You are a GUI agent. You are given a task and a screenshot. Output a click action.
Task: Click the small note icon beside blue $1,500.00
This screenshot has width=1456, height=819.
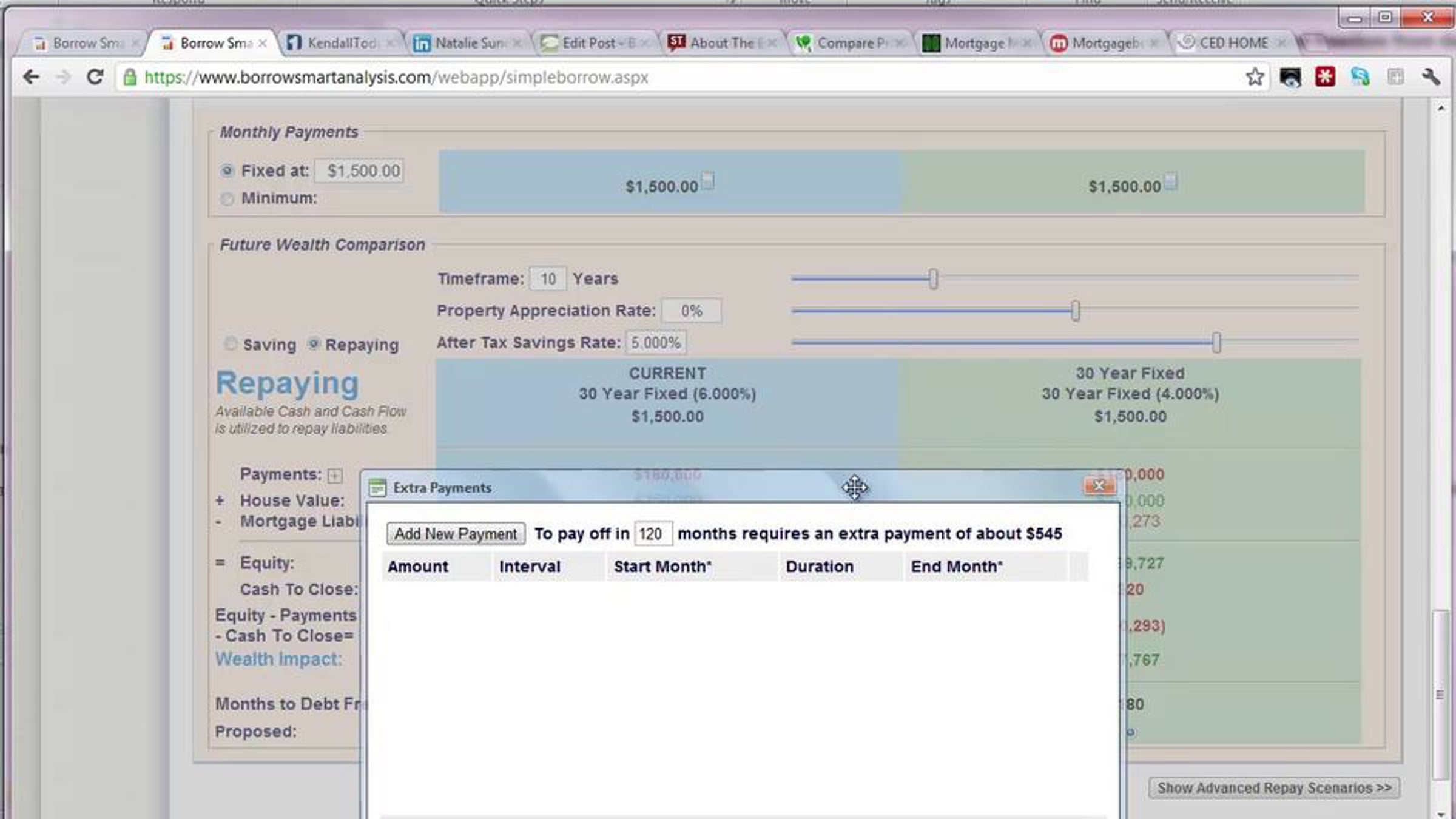click(708, 181)
